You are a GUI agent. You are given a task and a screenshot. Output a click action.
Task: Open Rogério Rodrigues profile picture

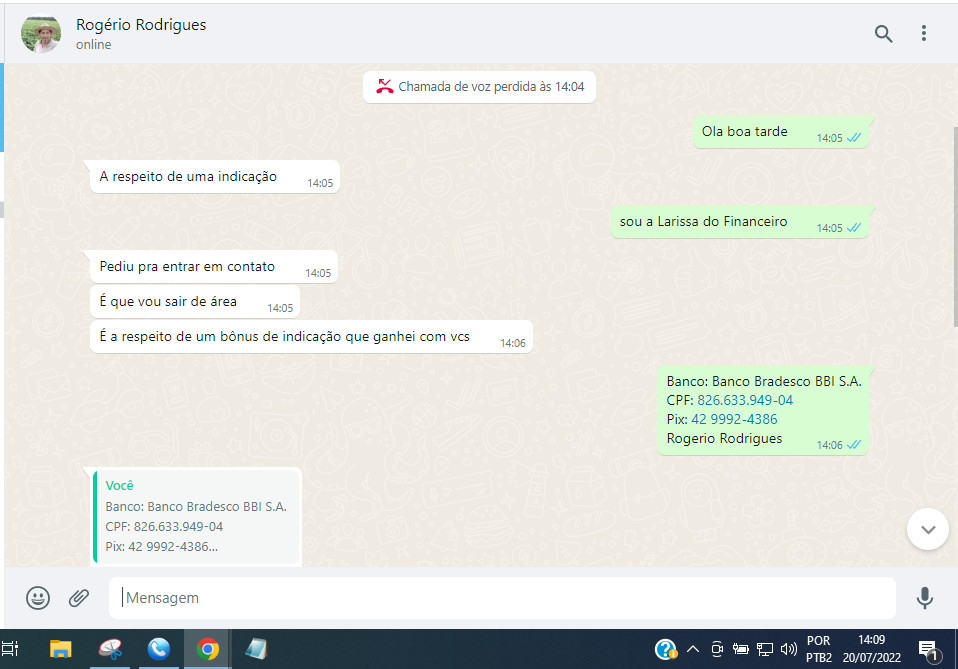click(42, 34)
